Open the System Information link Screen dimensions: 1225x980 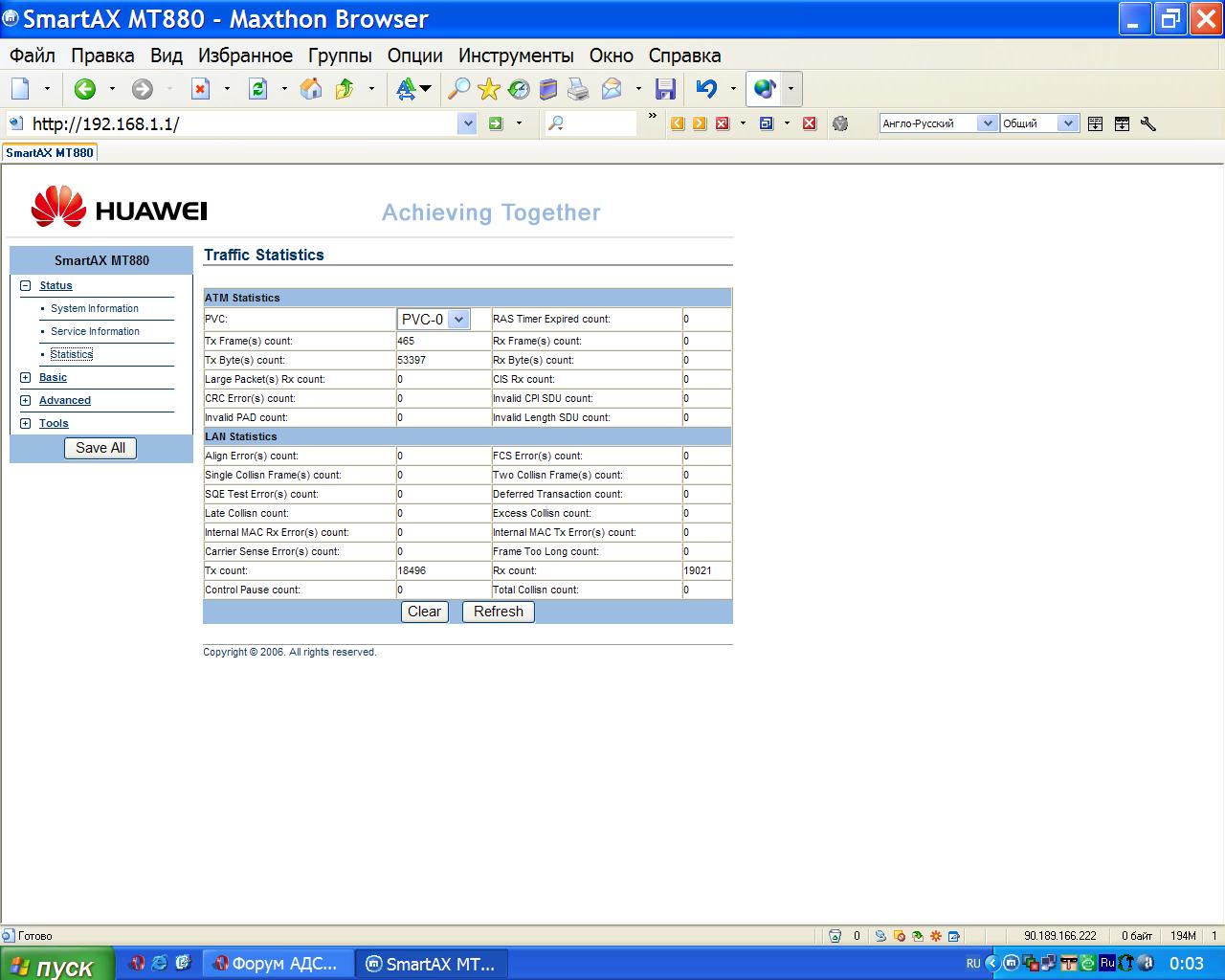pos(95,308)
